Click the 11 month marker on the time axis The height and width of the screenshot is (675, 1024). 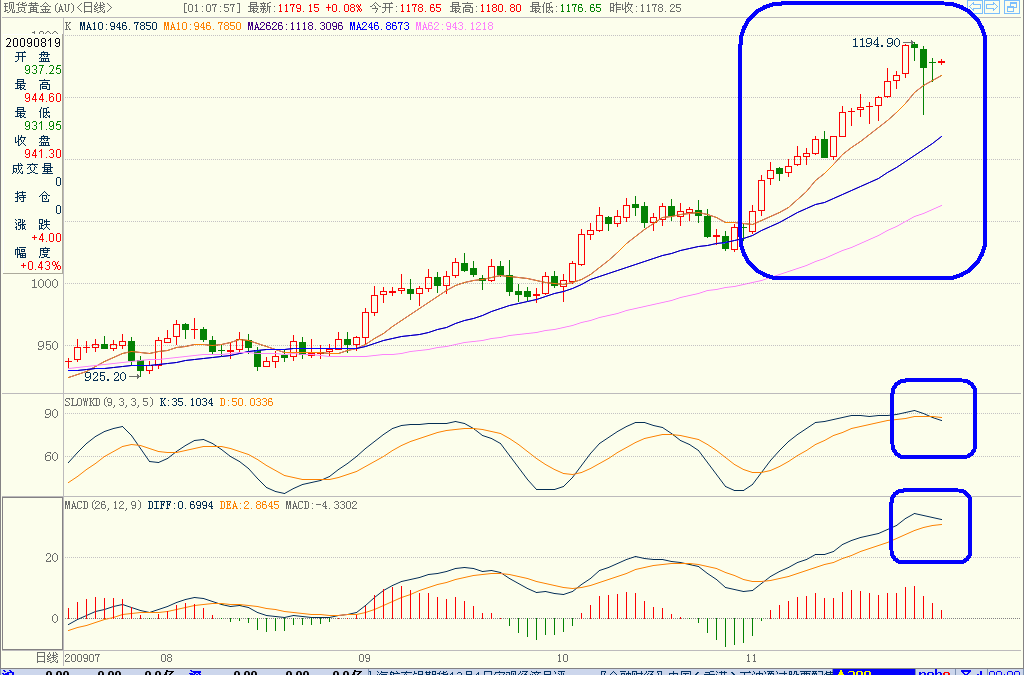(x=752, y=659)
